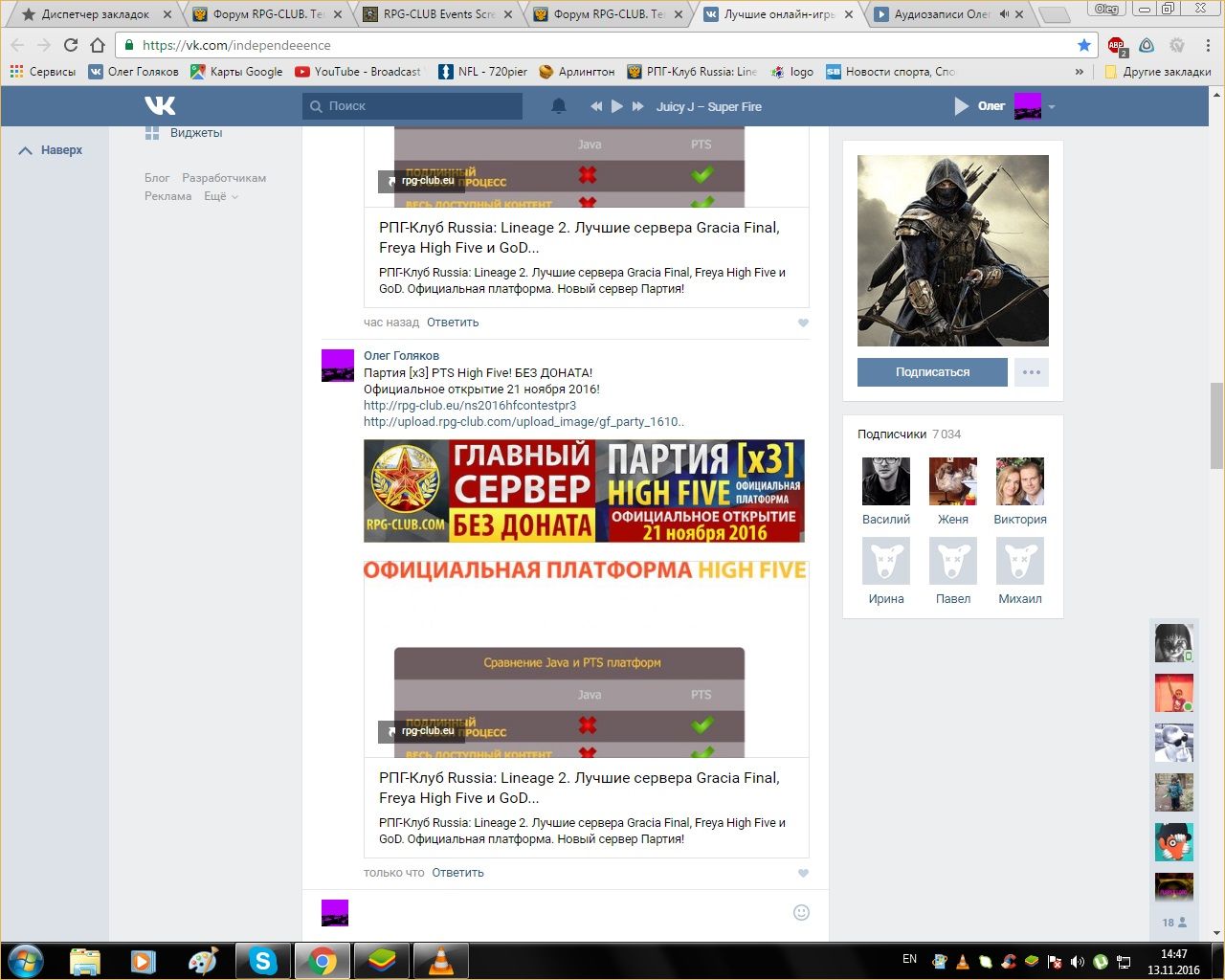Open the emoji smiley picker in the comment box
Screen dimensions: 1225x980
pyautogui.click(x=802, y=913)
